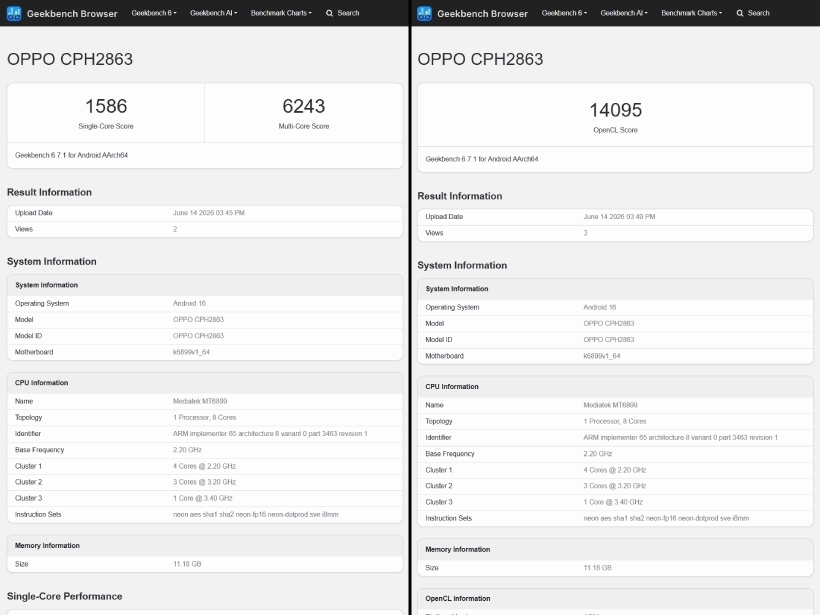Expand Benchmark Charts menu in left window
The image size is (820, 615).
(x=281, y=13)
